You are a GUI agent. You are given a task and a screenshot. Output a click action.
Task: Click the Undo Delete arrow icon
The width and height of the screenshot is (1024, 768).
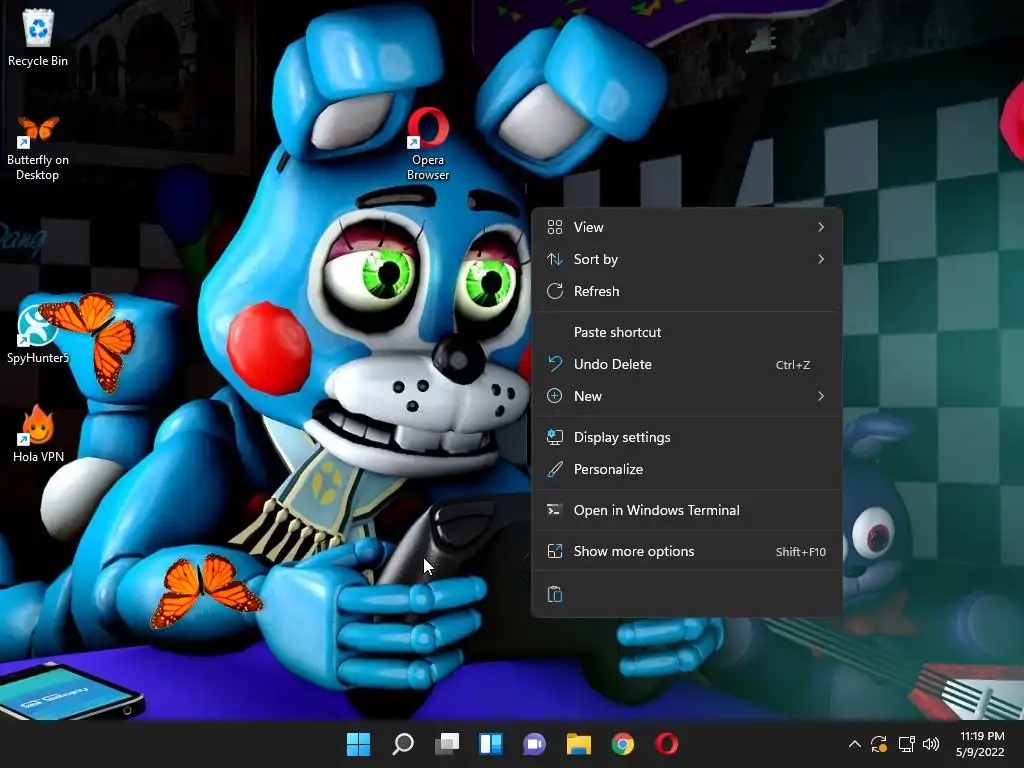point(554,364)
